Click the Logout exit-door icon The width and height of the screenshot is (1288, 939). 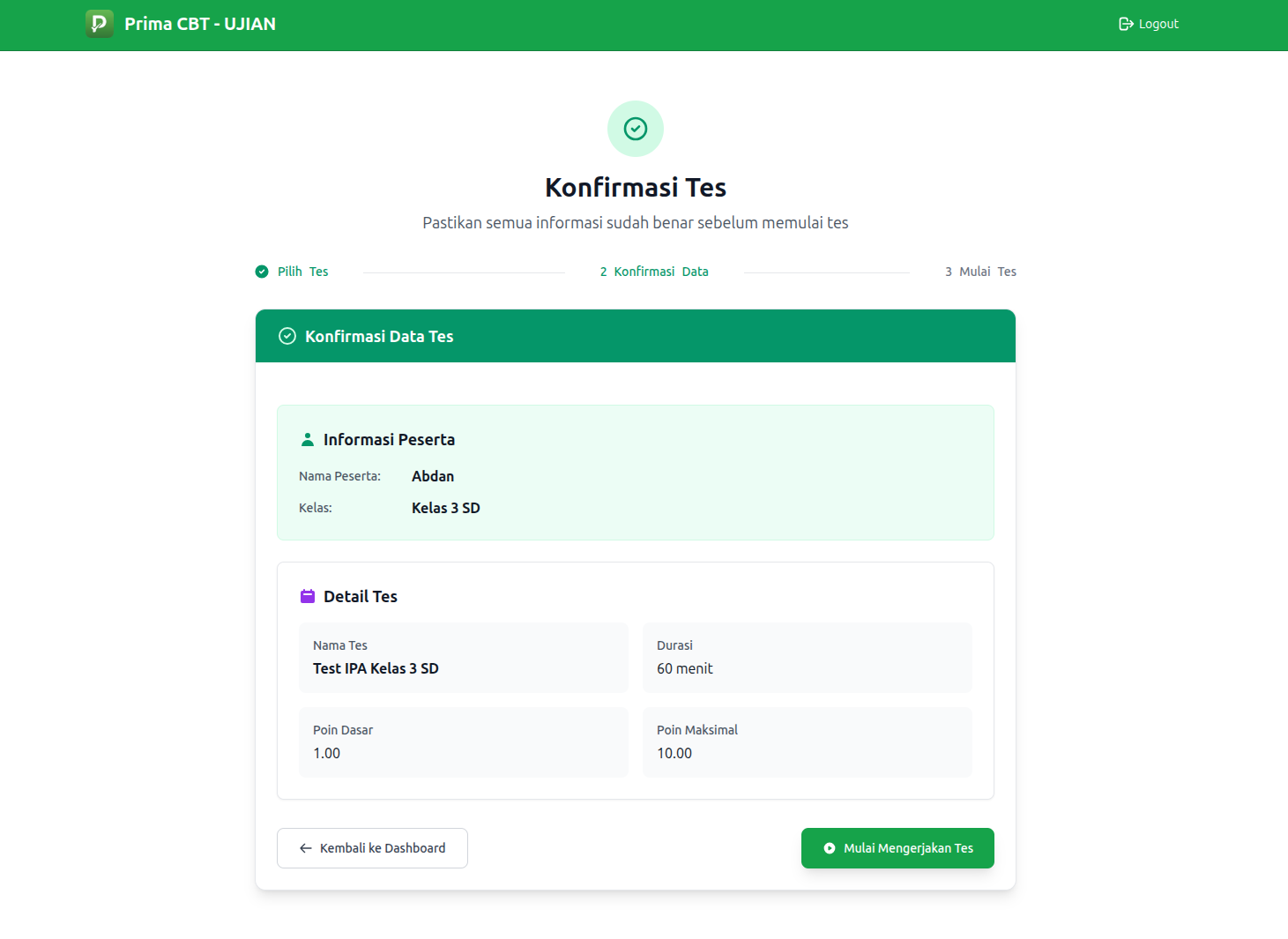(x=1125, y=24)
